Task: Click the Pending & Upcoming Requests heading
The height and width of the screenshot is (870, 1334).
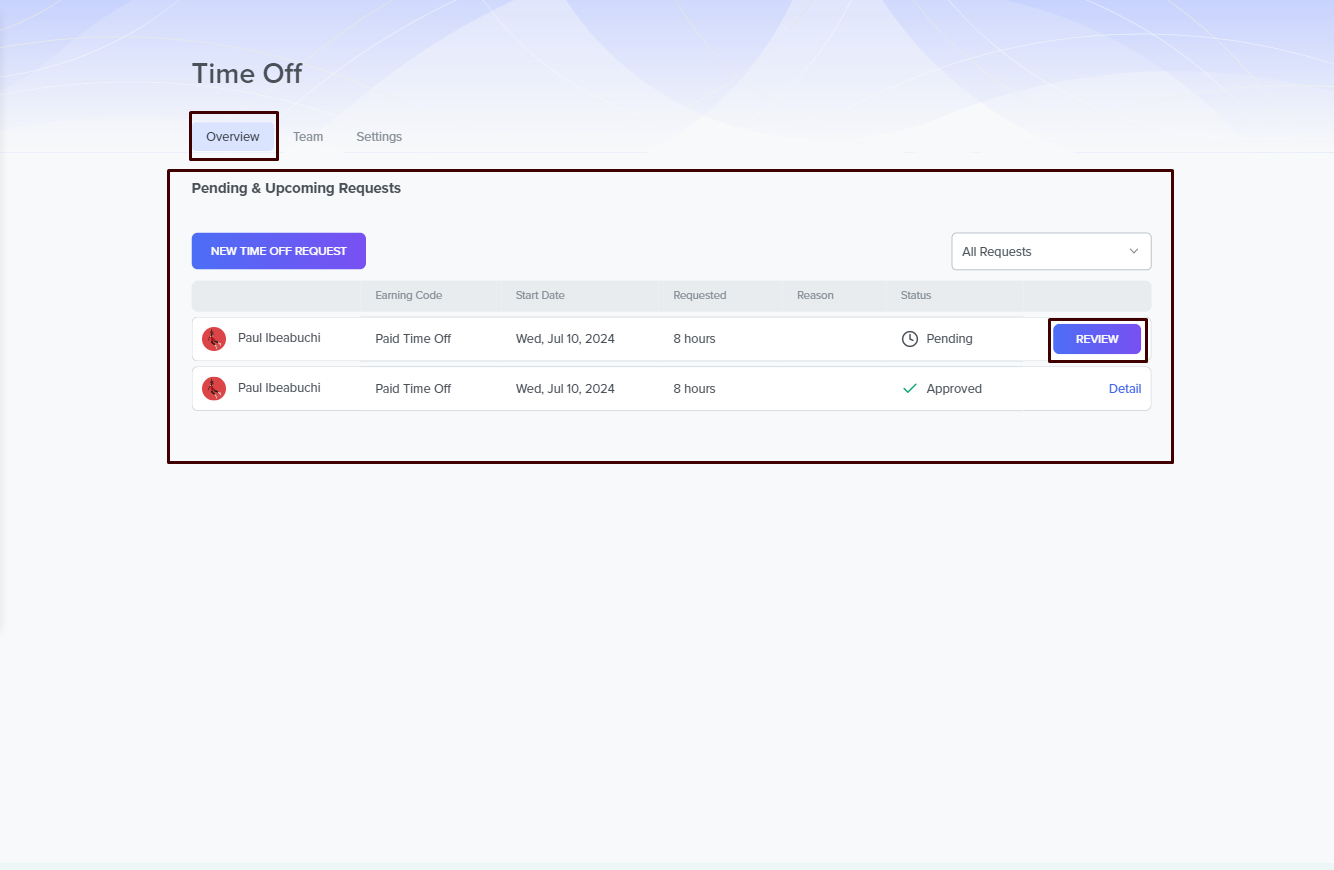Action: coord(296,188)
